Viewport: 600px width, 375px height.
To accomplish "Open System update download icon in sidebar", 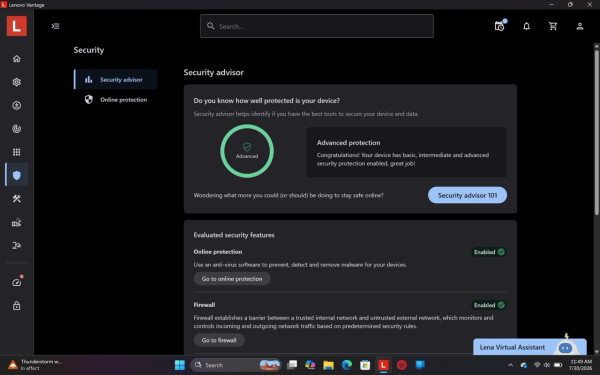I will click(16, 105).
